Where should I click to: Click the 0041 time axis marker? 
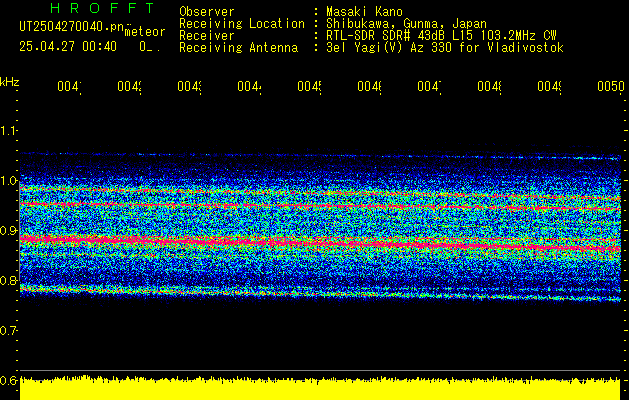[x=69, y=86]
